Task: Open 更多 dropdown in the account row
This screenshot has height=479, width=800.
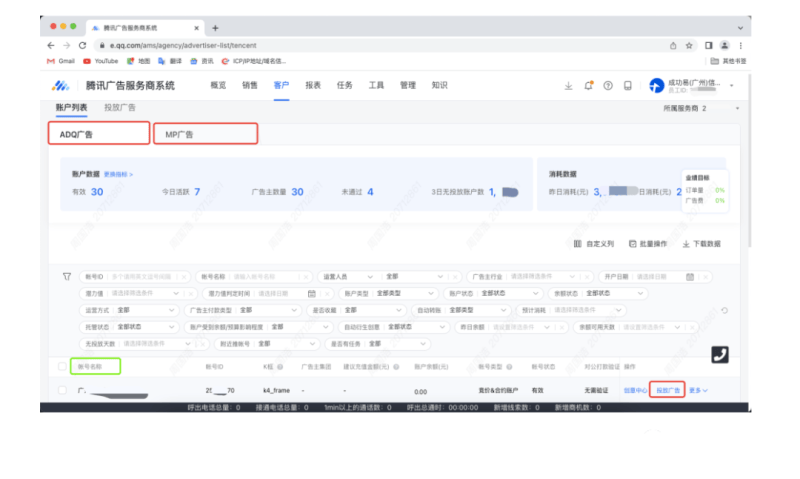Action: pyautogui.click(x=698, y=390)
